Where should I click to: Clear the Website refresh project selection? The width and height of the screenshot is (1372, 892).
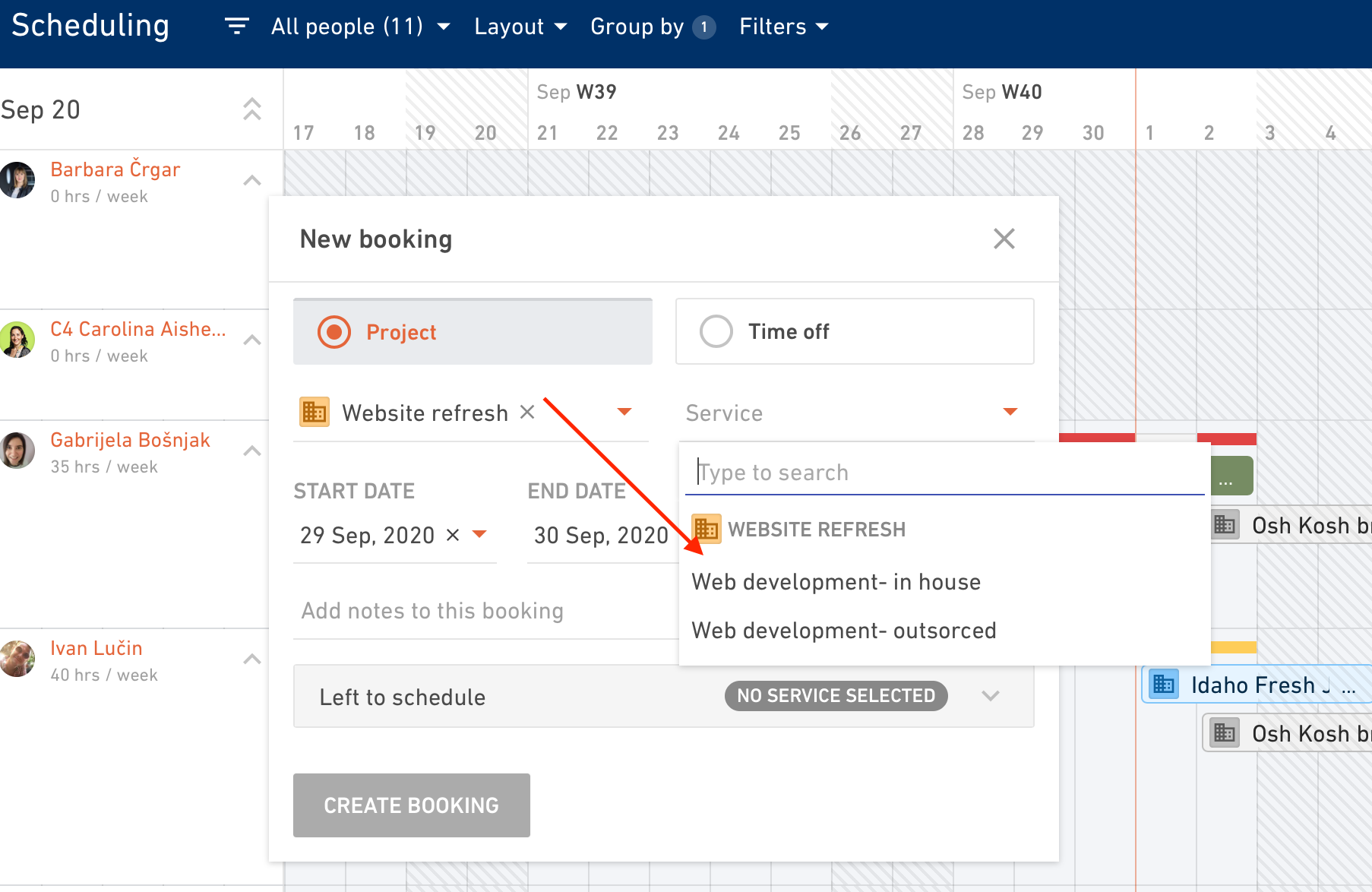[x=527, y=412]
